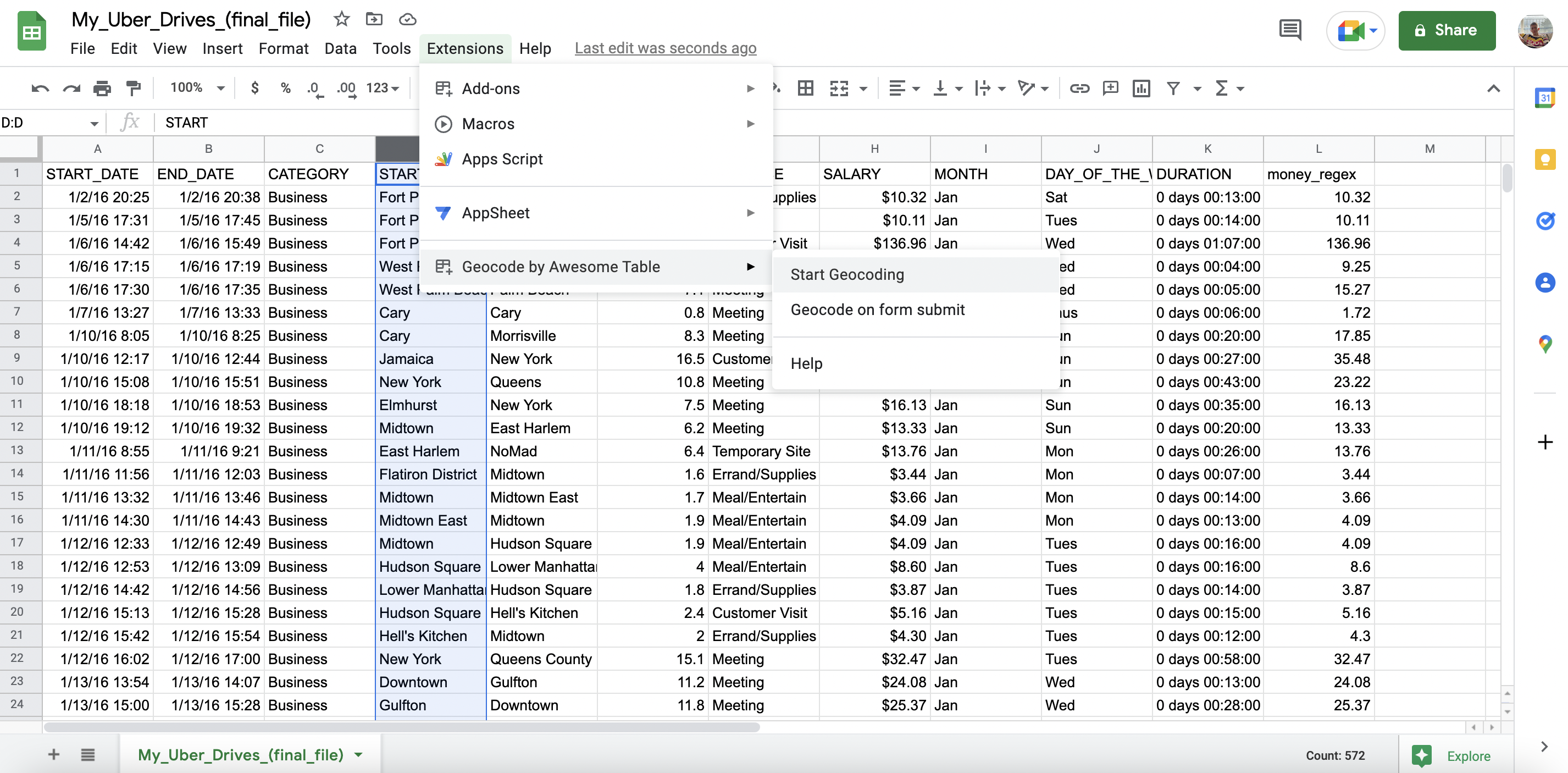
Task: Open Google Maps side panel icon
Action: coord(1545,344)
